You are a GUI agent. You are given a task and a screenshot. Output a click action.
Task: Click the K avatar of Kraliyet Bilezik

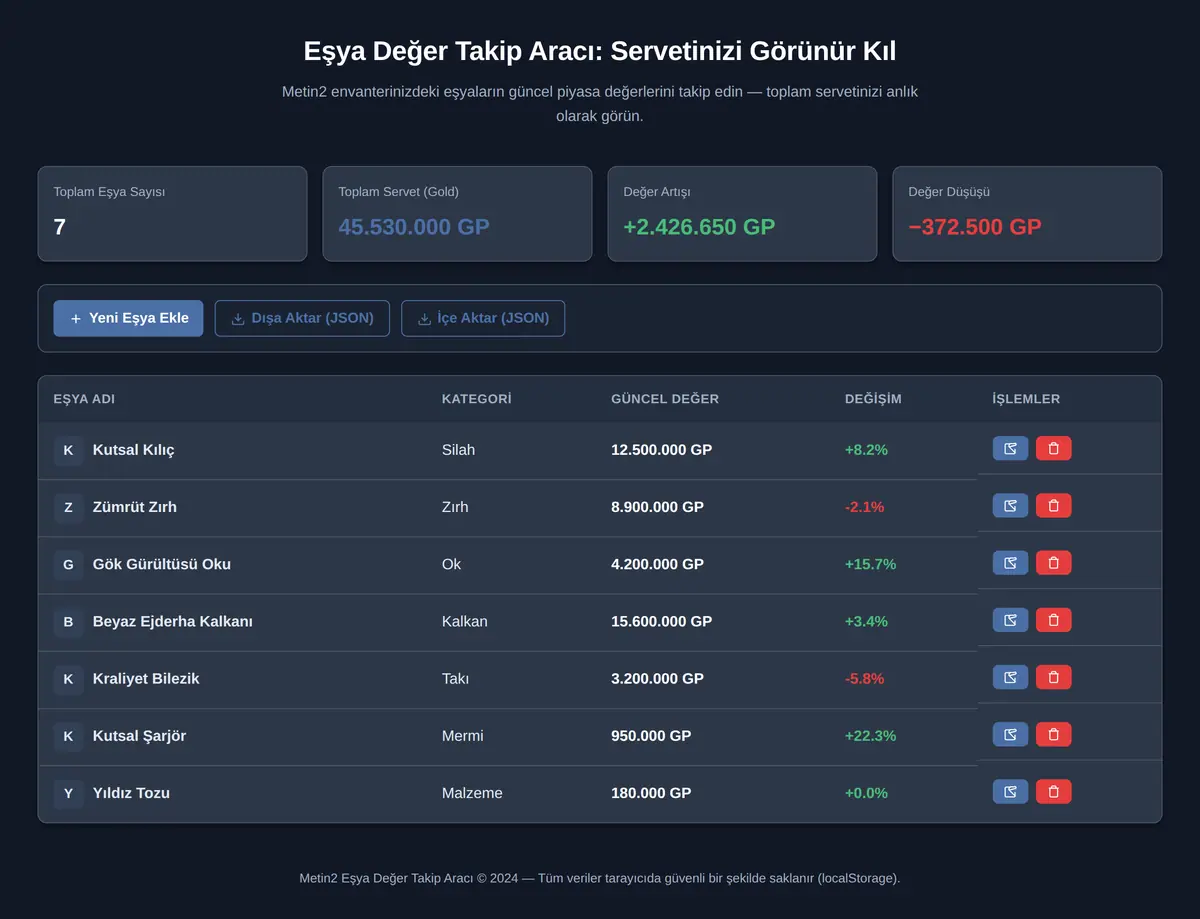pyautogui.click(x=68, y=678)
